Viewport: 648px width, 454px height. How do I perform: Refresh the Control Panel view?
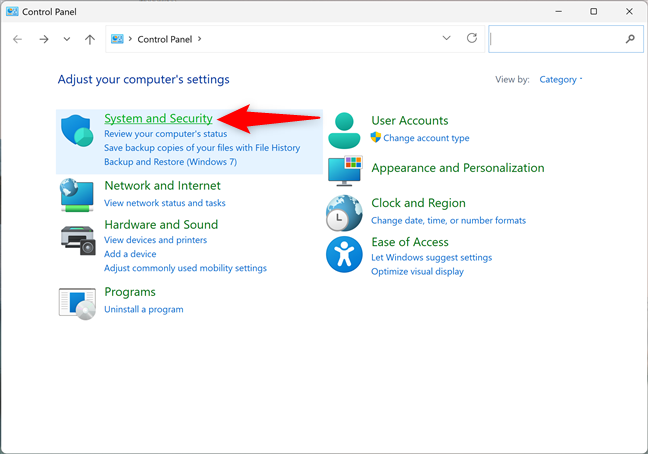pyautogui.click(x=472, y=38)
